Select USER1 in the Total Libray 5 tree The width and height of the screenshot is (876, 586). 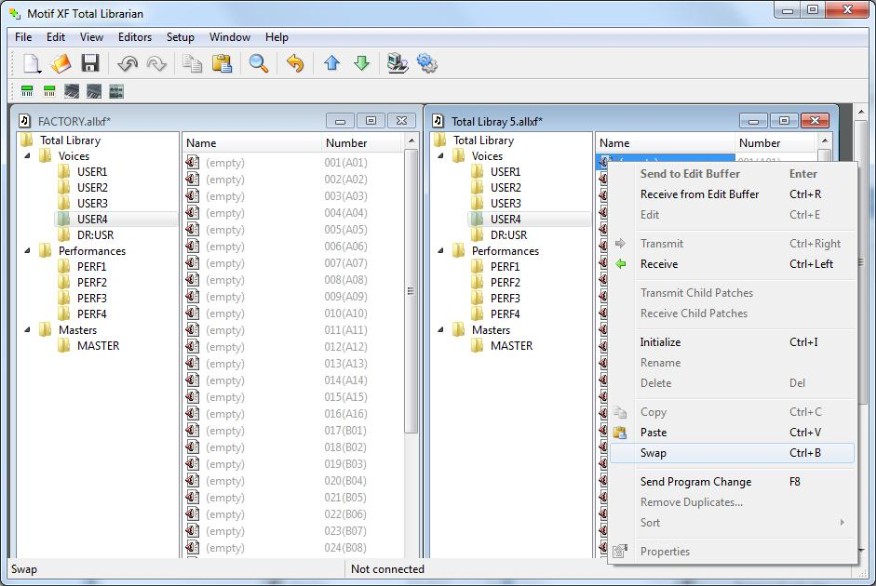pyautogui.click(x=505, y=171)
